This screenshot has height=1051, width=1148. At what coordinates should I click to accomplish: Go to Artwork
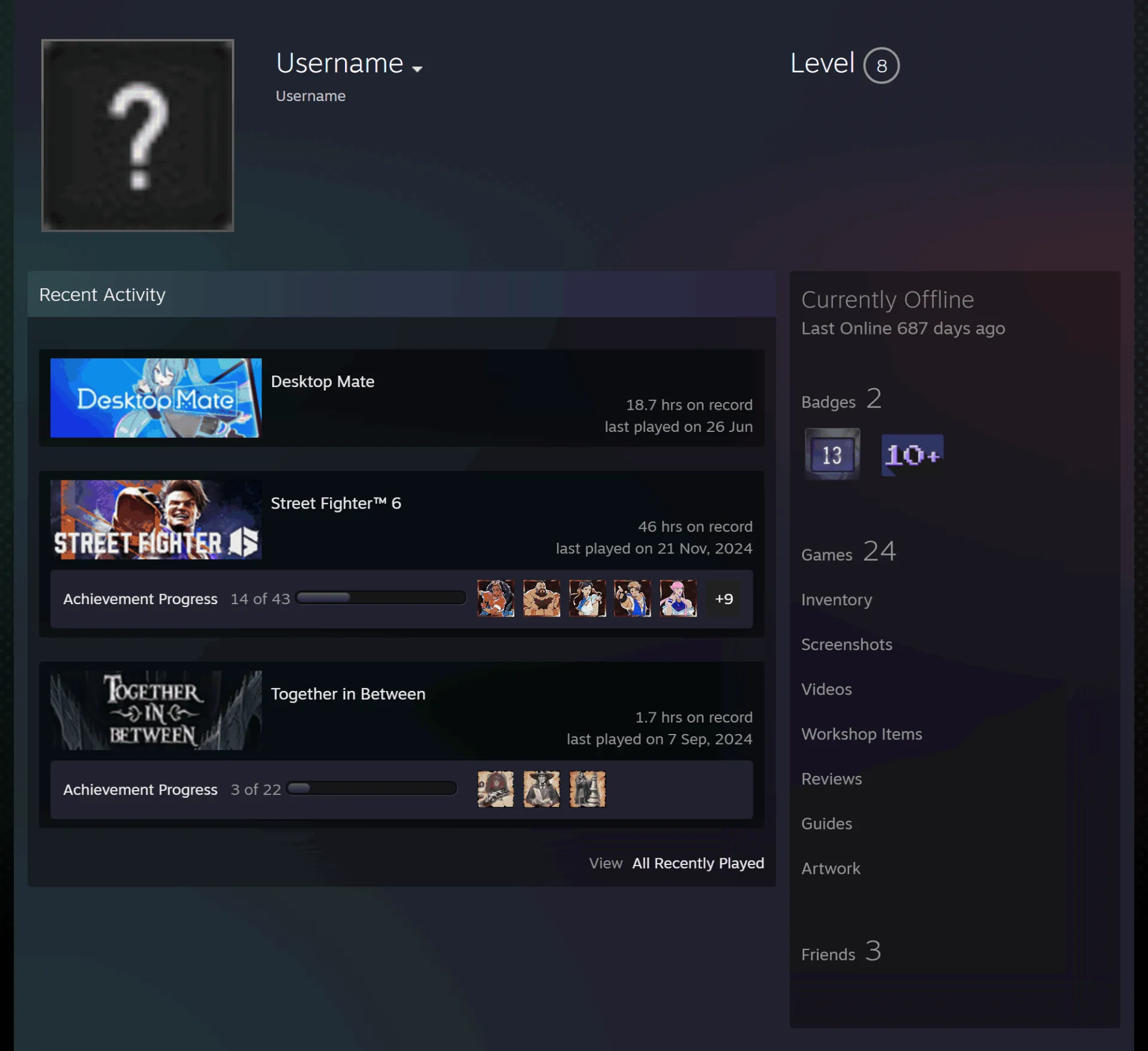point(831,869)
